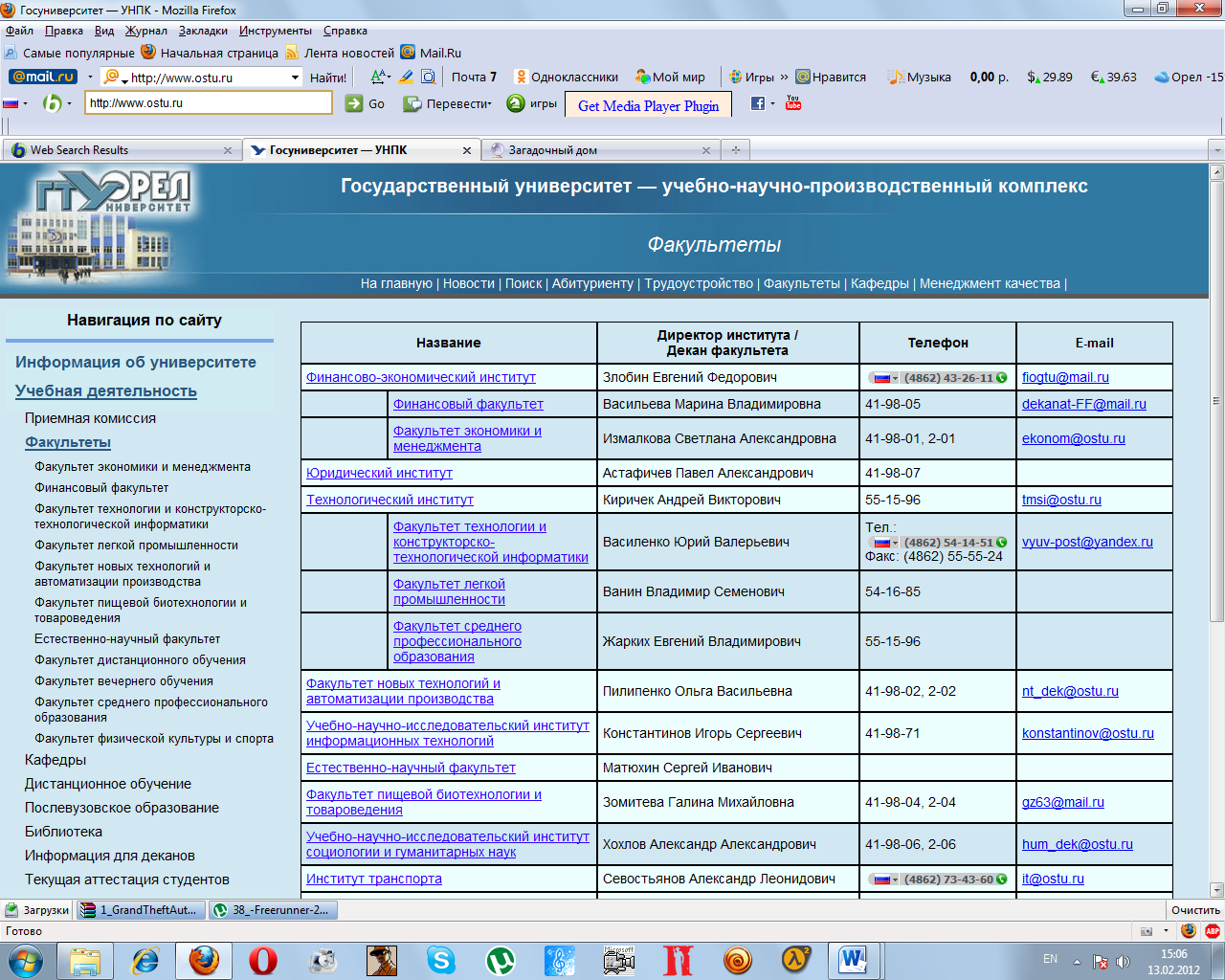Open Самые популярные bookmark
The height and width of the screenshot is (980, 1225).
tap(70, 53)
